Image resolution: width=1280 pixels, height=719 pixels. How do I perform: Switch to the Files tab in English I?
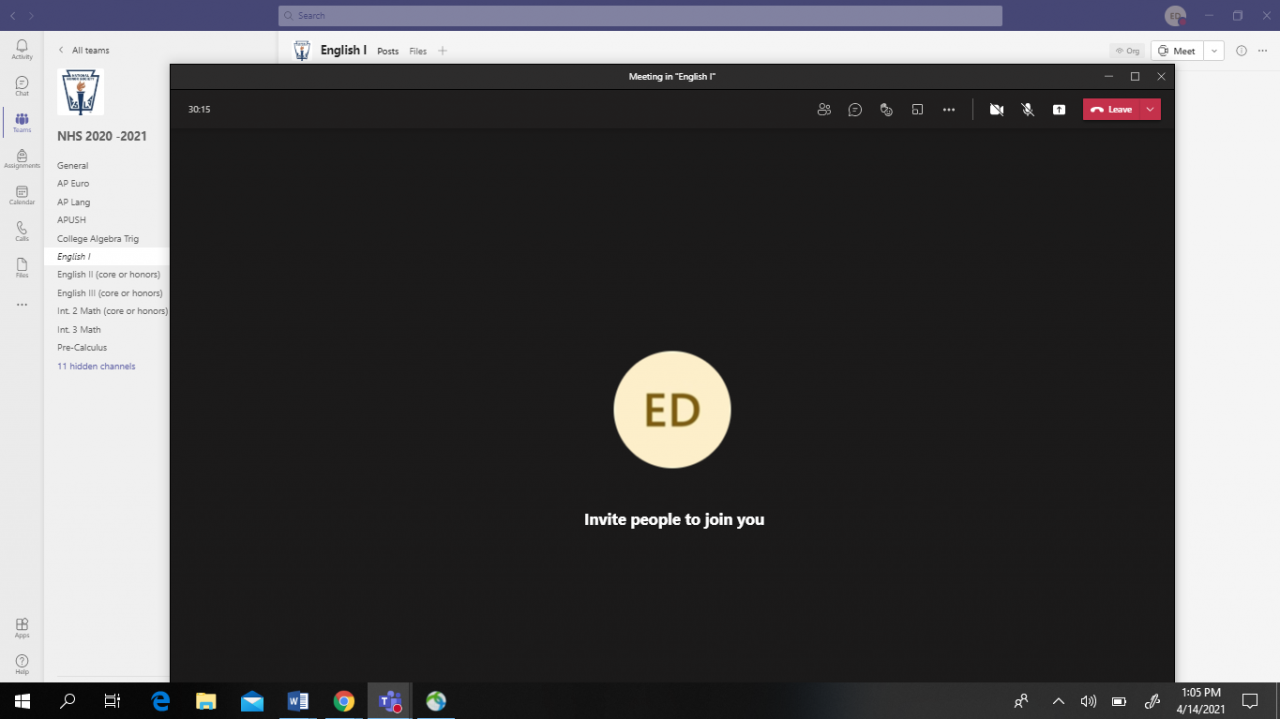(418, 51)
